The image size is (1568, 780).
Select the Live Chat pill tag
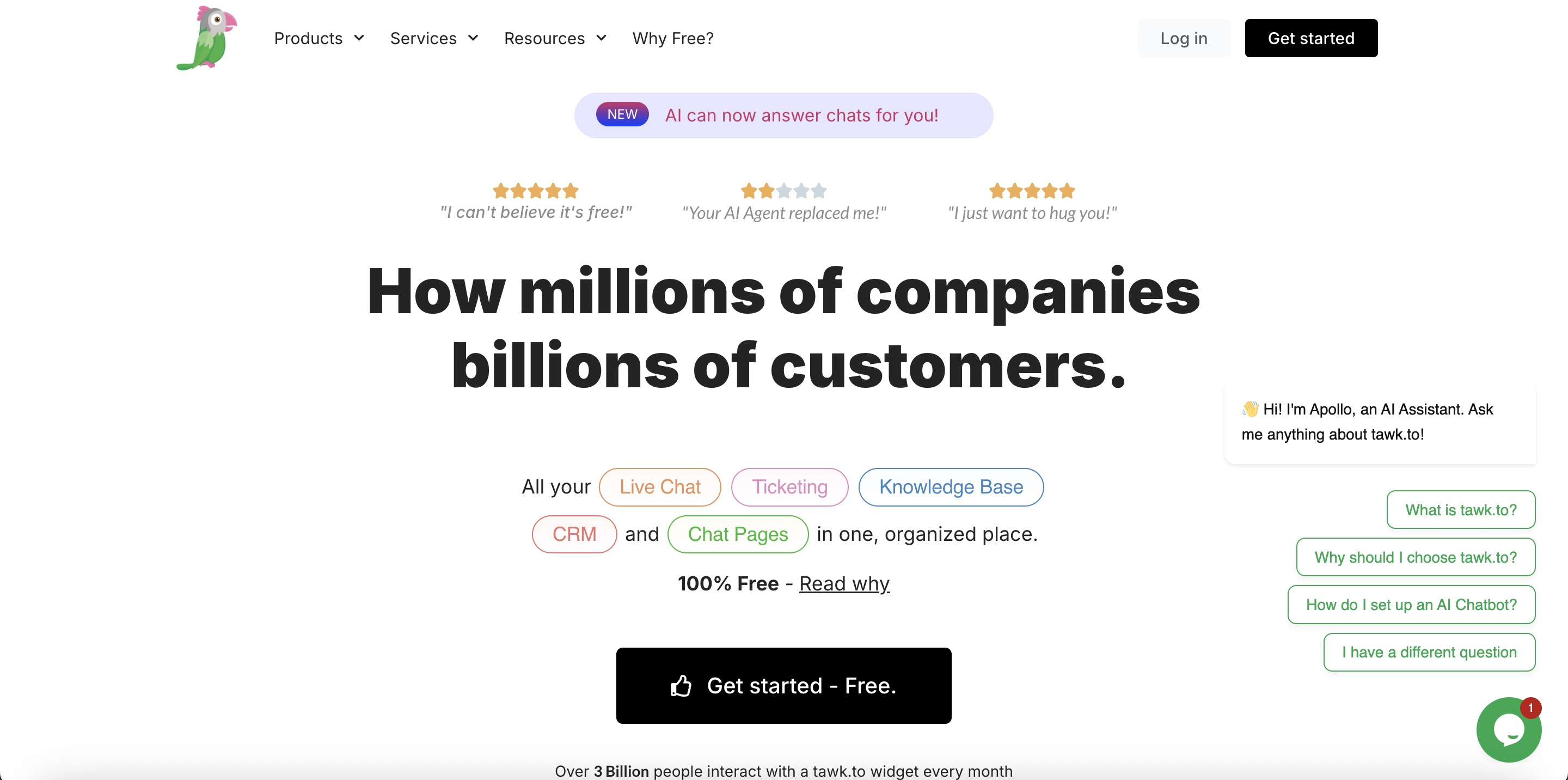pyautogui.click(x=660, y=486)
